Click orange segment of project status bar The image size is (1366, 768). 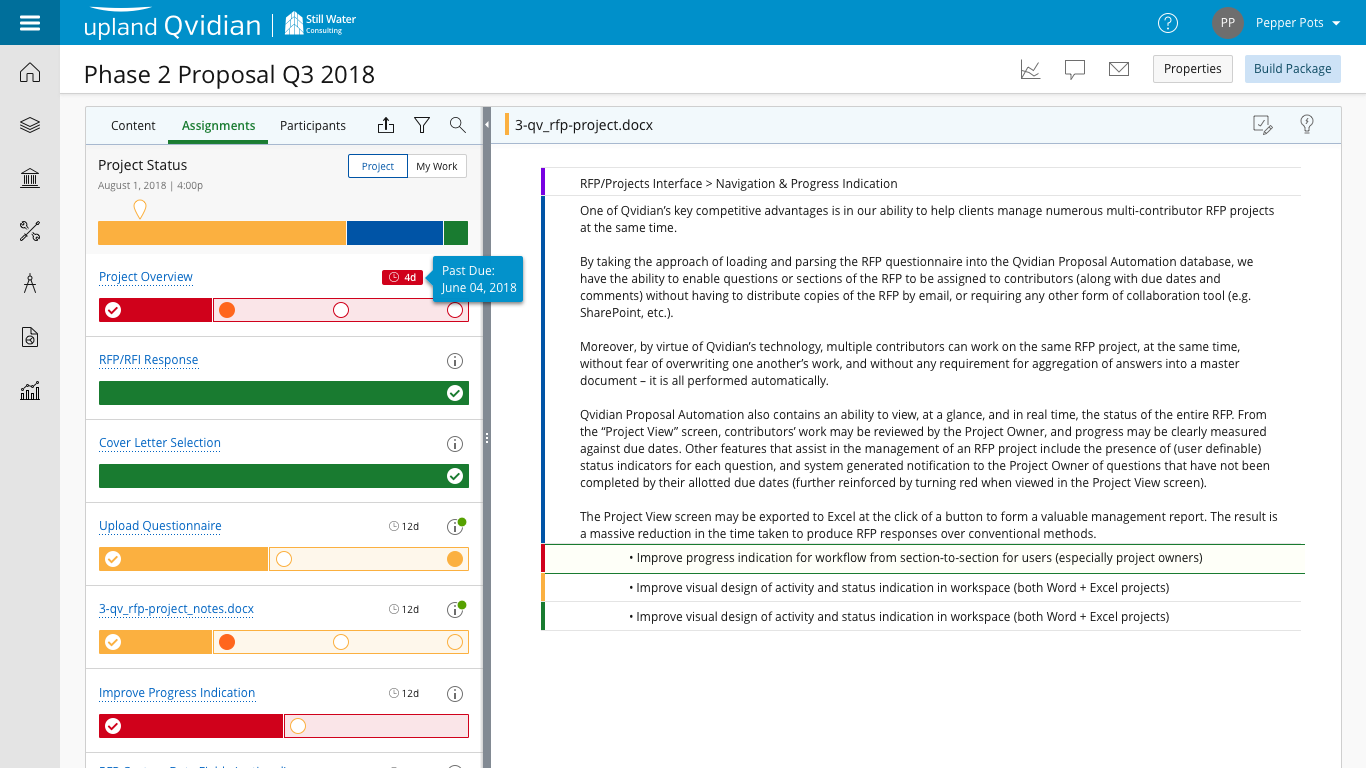(x=222, y=233)
